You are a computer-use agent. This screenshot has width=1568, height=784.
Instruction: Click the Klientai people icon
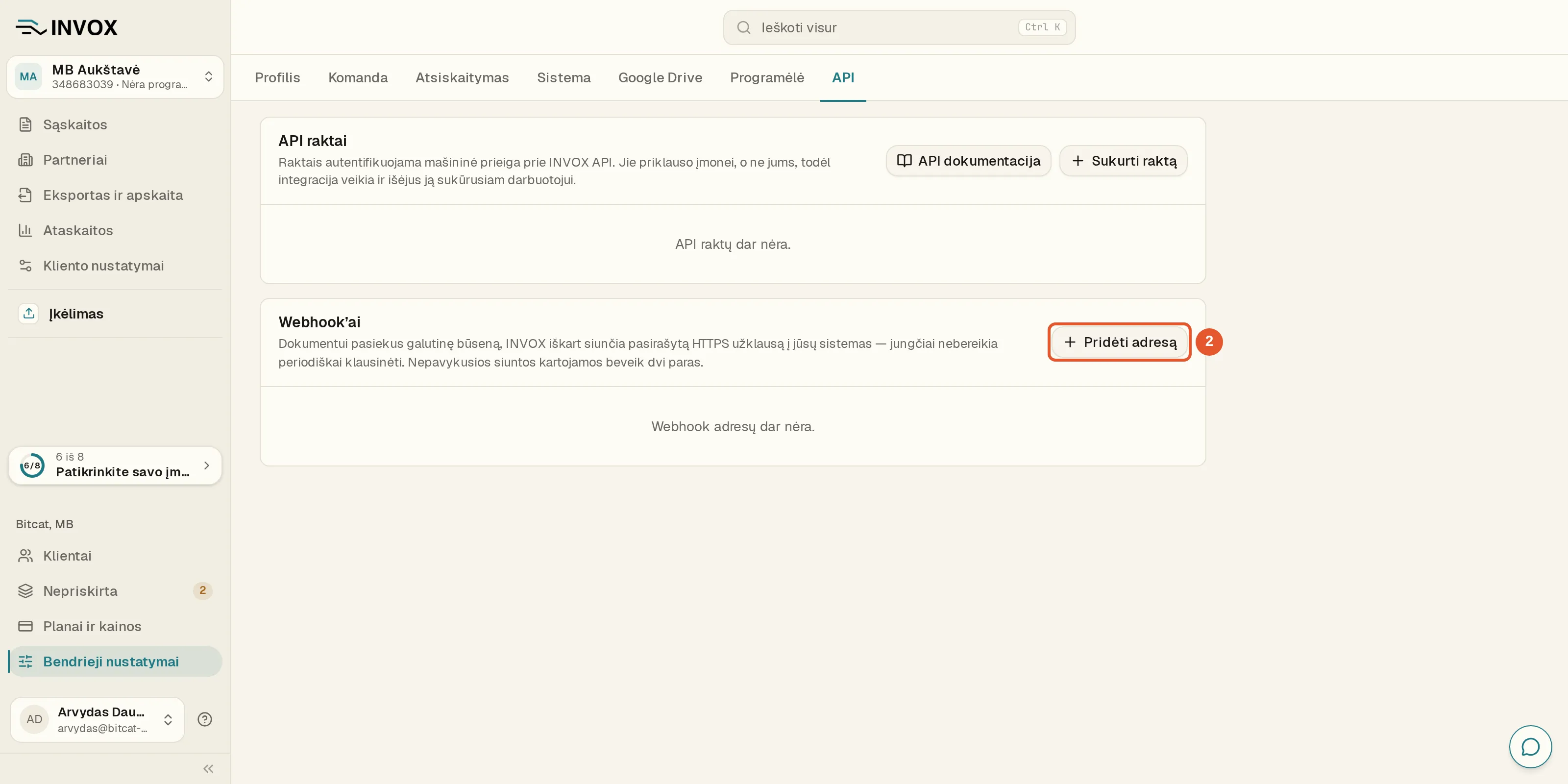click(25, 556)
